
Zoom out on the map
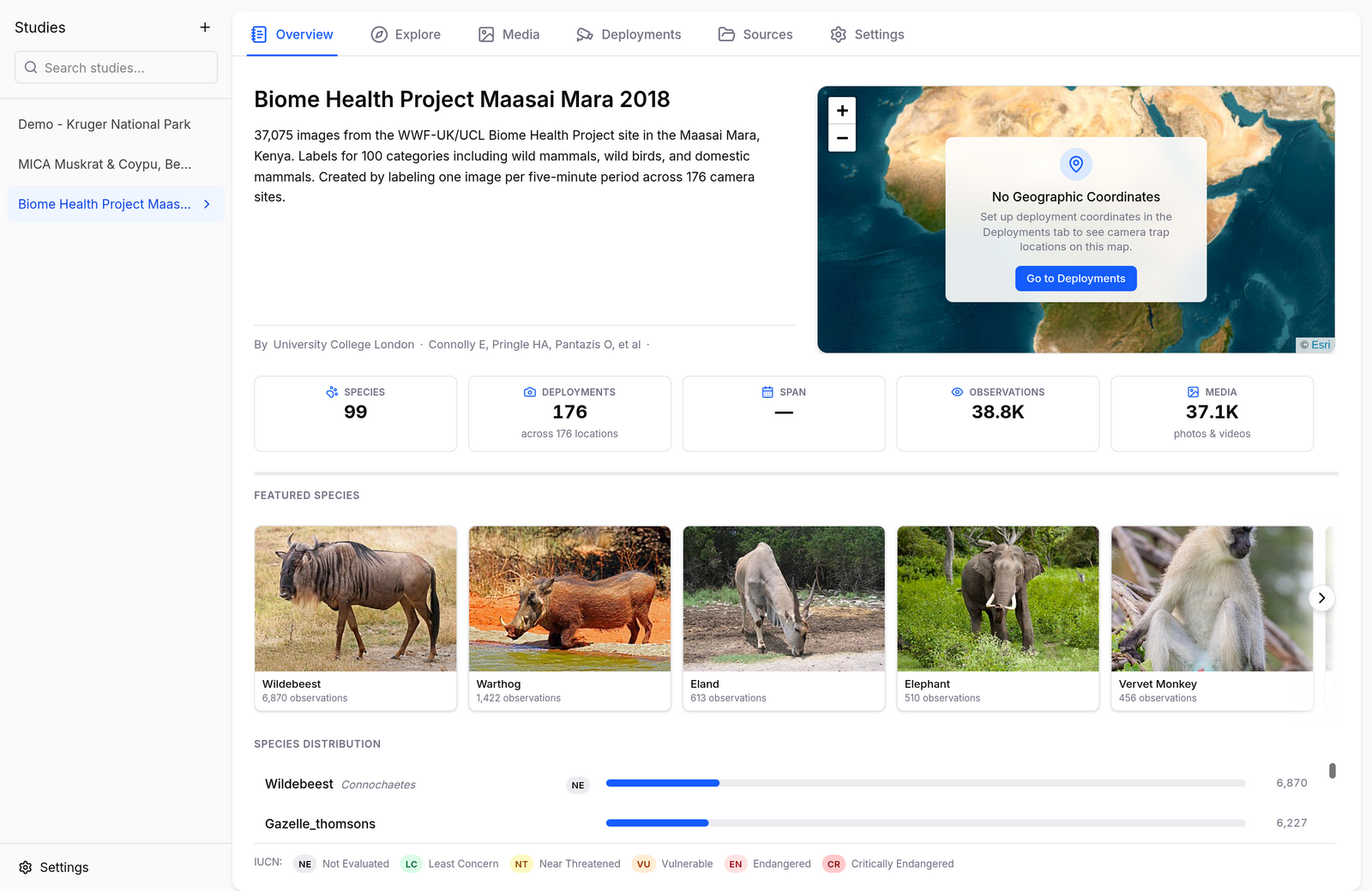(x=842, y=138)
